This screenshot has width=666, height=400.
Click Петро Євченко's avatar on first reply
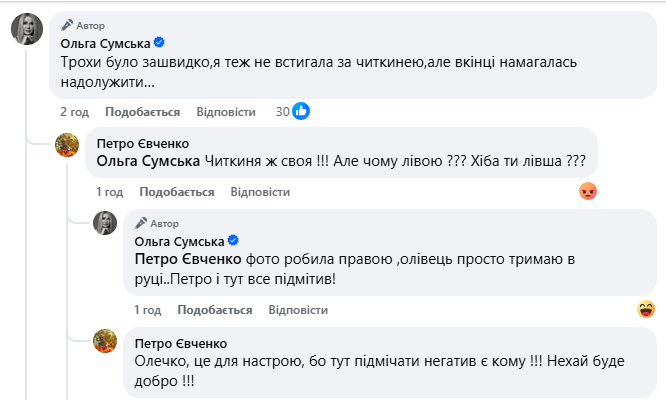coord(67,144)
